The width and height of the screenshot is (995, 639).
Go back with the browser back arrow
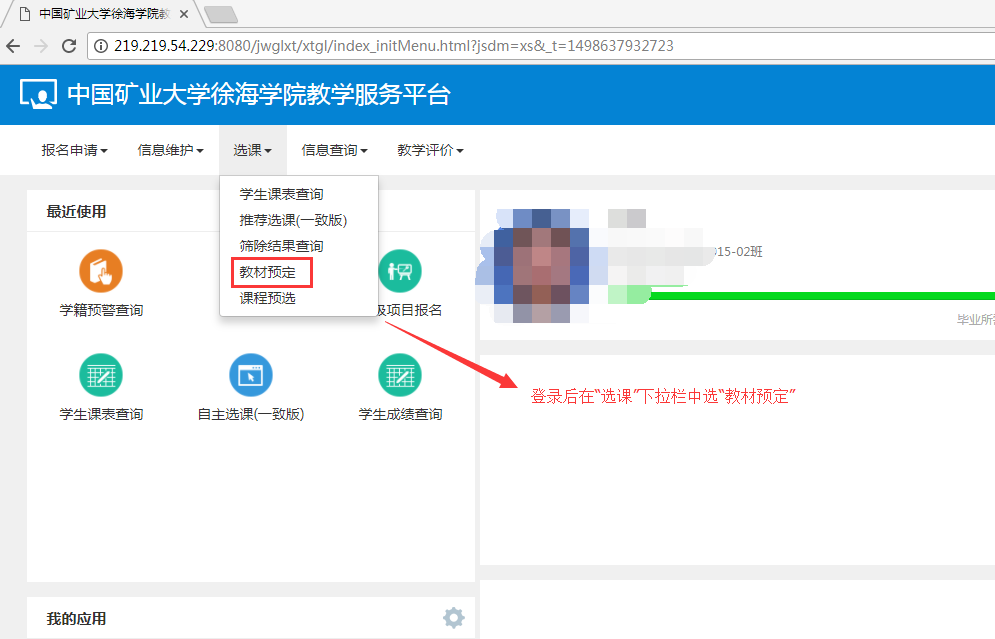pyautogui.click(x=13, y=46)
